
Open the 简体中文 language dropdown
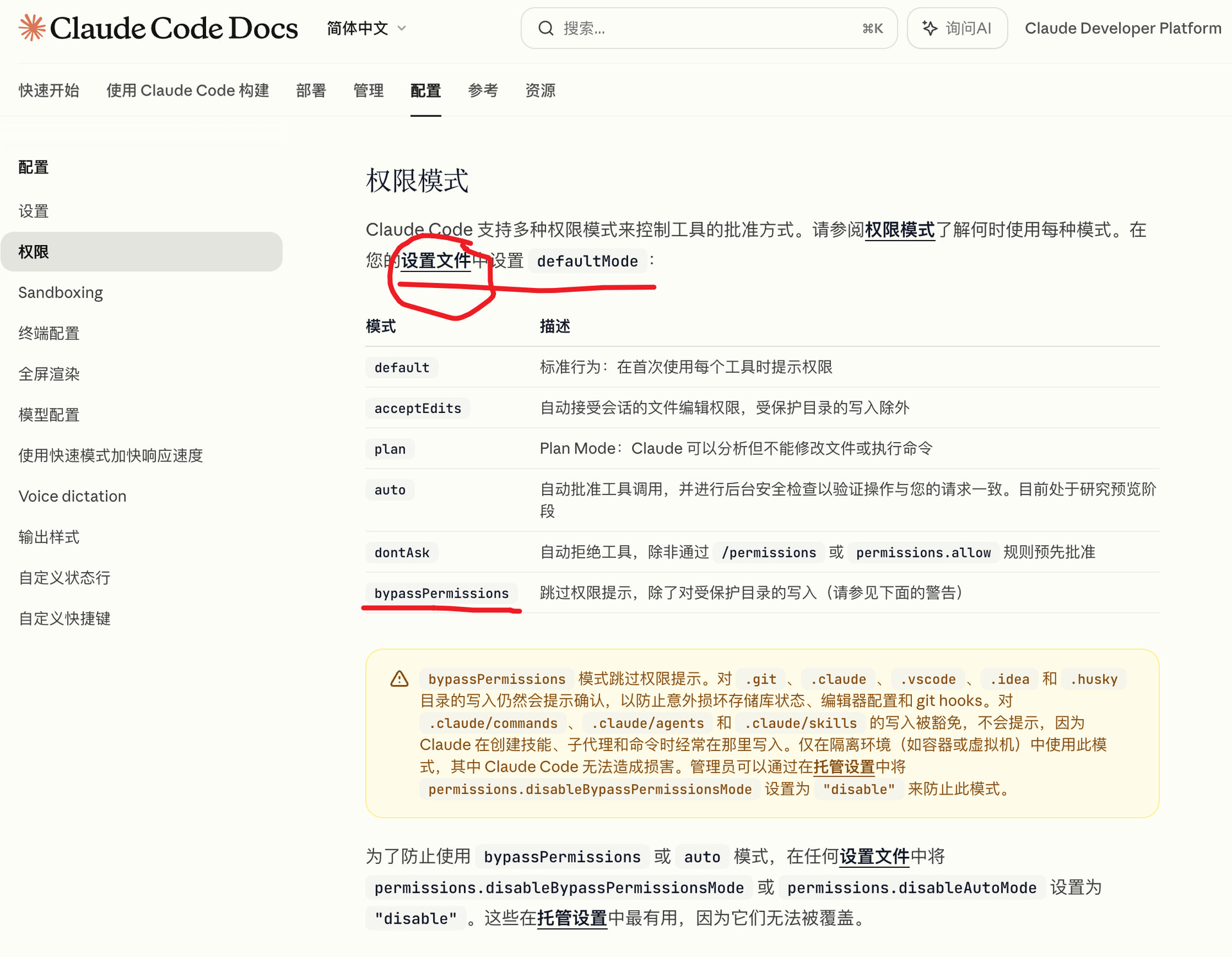tap(366, 28)
